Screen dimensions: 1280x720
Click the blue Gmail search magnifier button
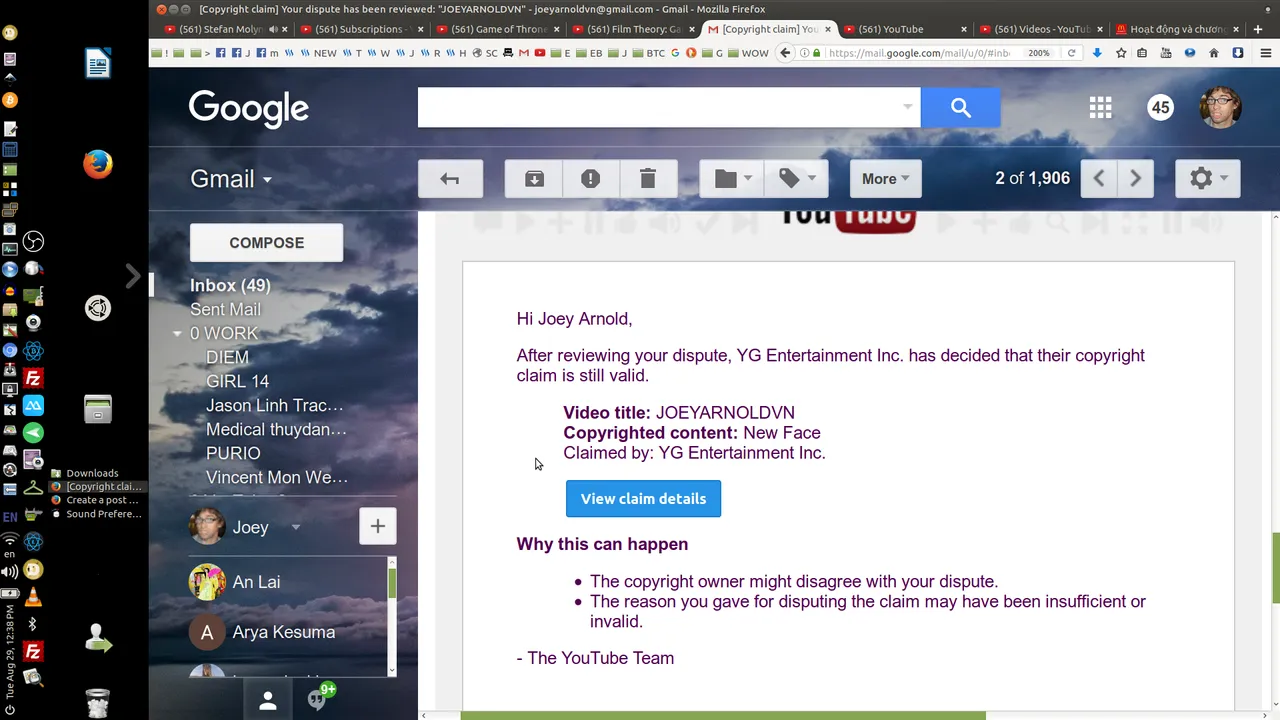pyautogui.click(x=960, y=108)
